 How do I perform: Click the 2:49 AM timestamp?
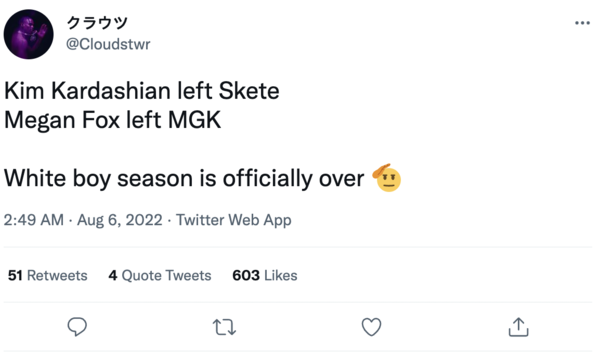tap(34, 220)
